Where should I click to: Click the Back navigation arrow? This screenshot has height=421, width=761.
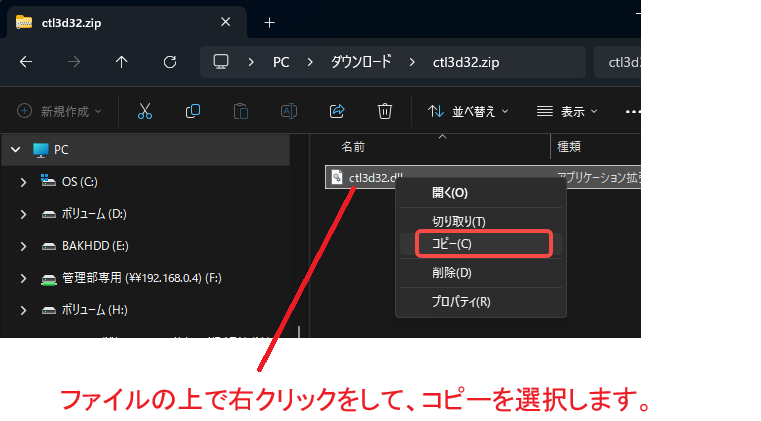[x=26, y=62]
